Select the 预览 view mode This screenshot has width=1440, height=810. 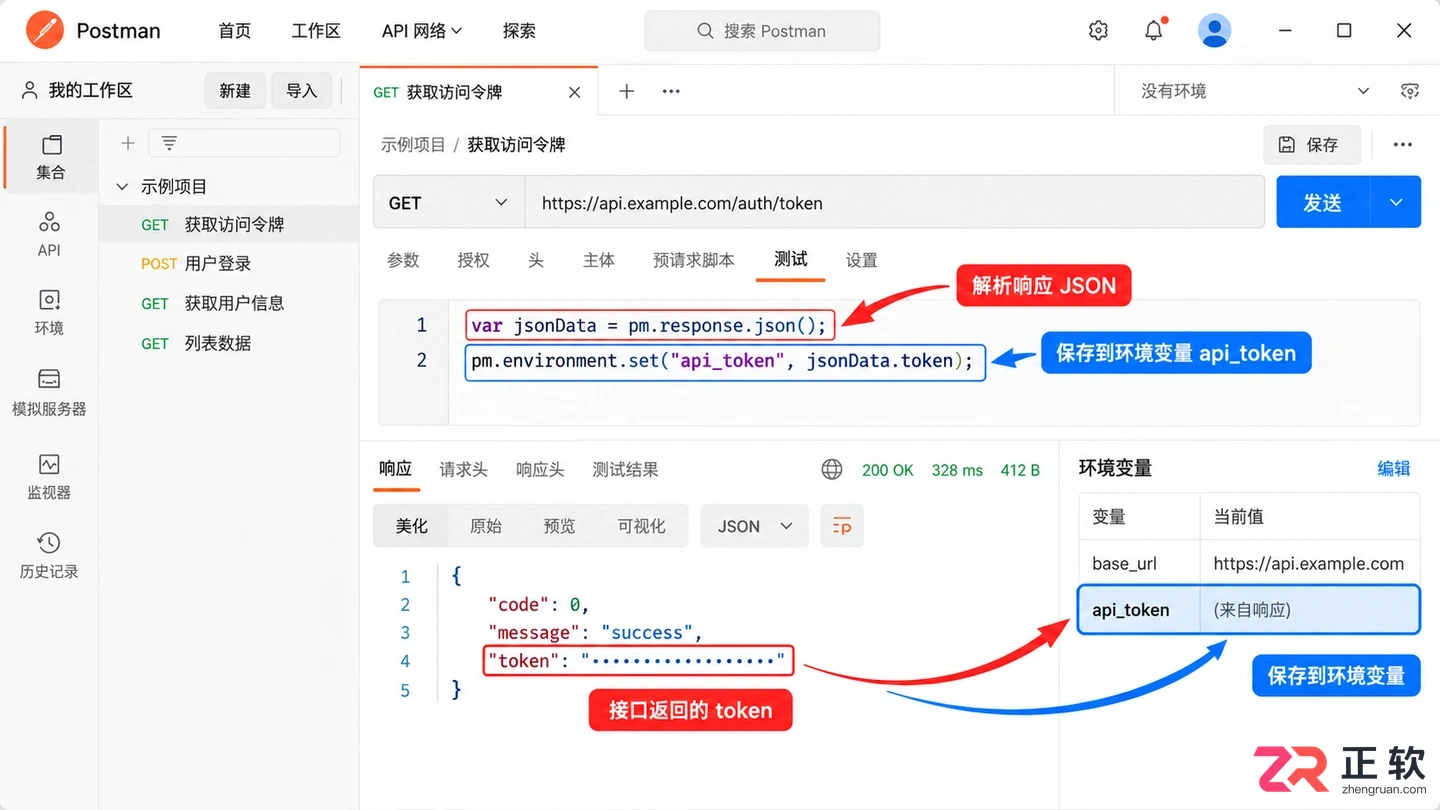coord(559,526)
